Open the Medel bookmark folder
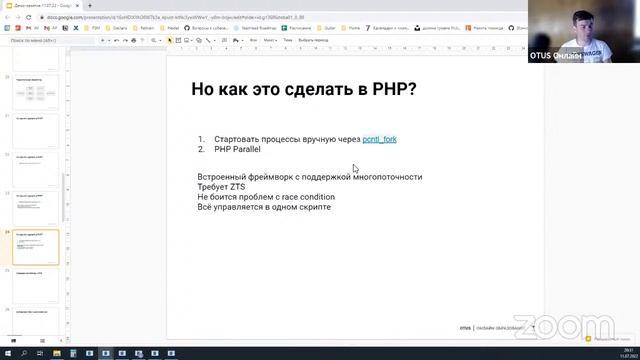 coord(169,28)
